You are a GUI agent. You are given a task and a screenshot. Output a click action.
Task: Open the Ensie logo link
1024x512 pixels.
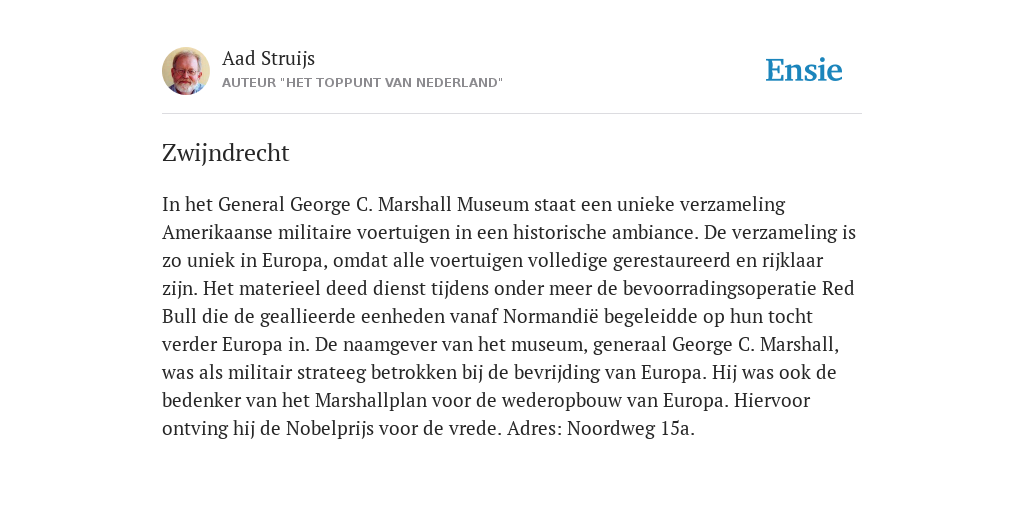point(804,70)
